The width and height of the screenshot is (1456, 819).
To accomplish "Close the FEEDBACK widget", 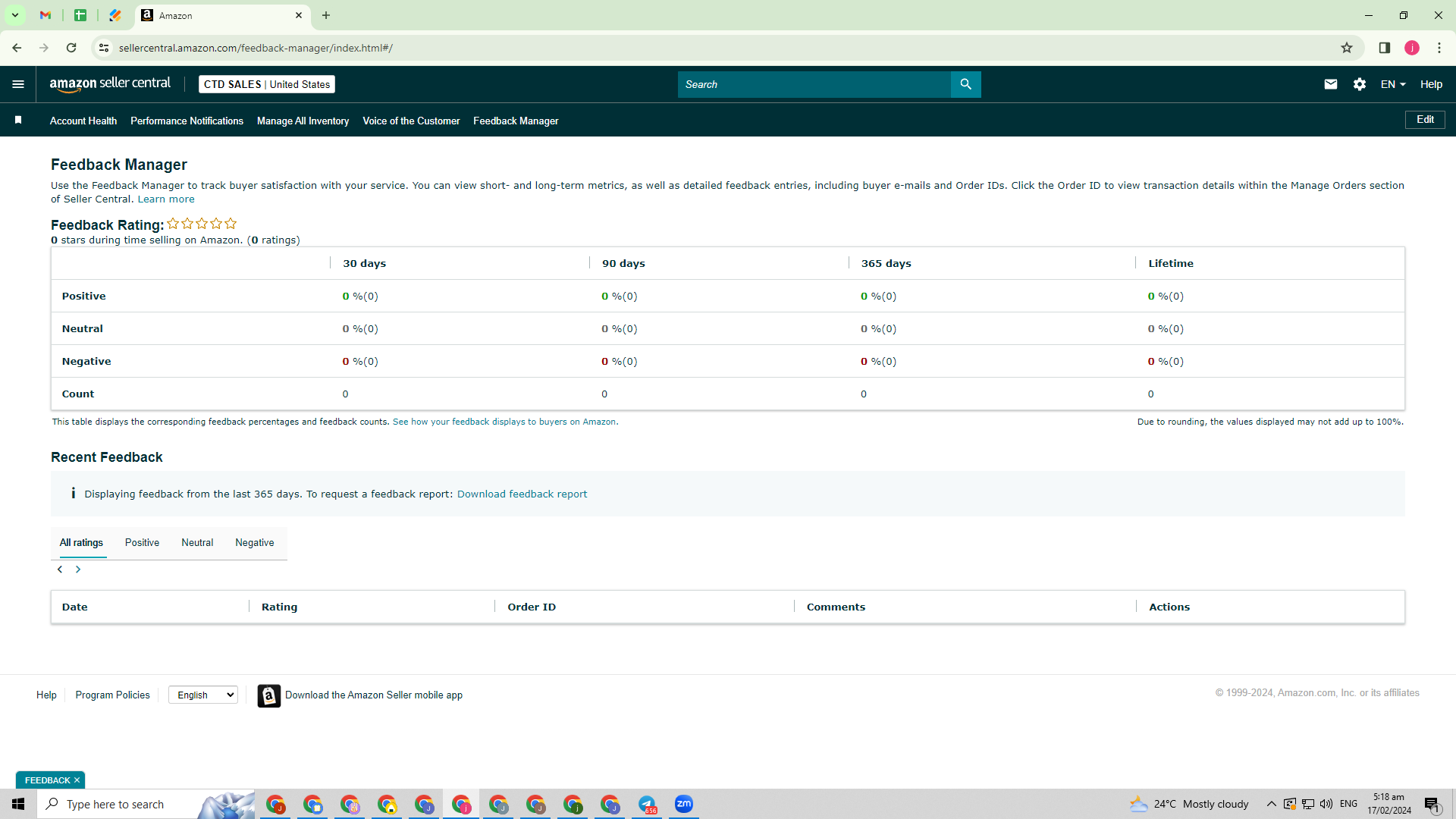I will (x=77, y=780).
